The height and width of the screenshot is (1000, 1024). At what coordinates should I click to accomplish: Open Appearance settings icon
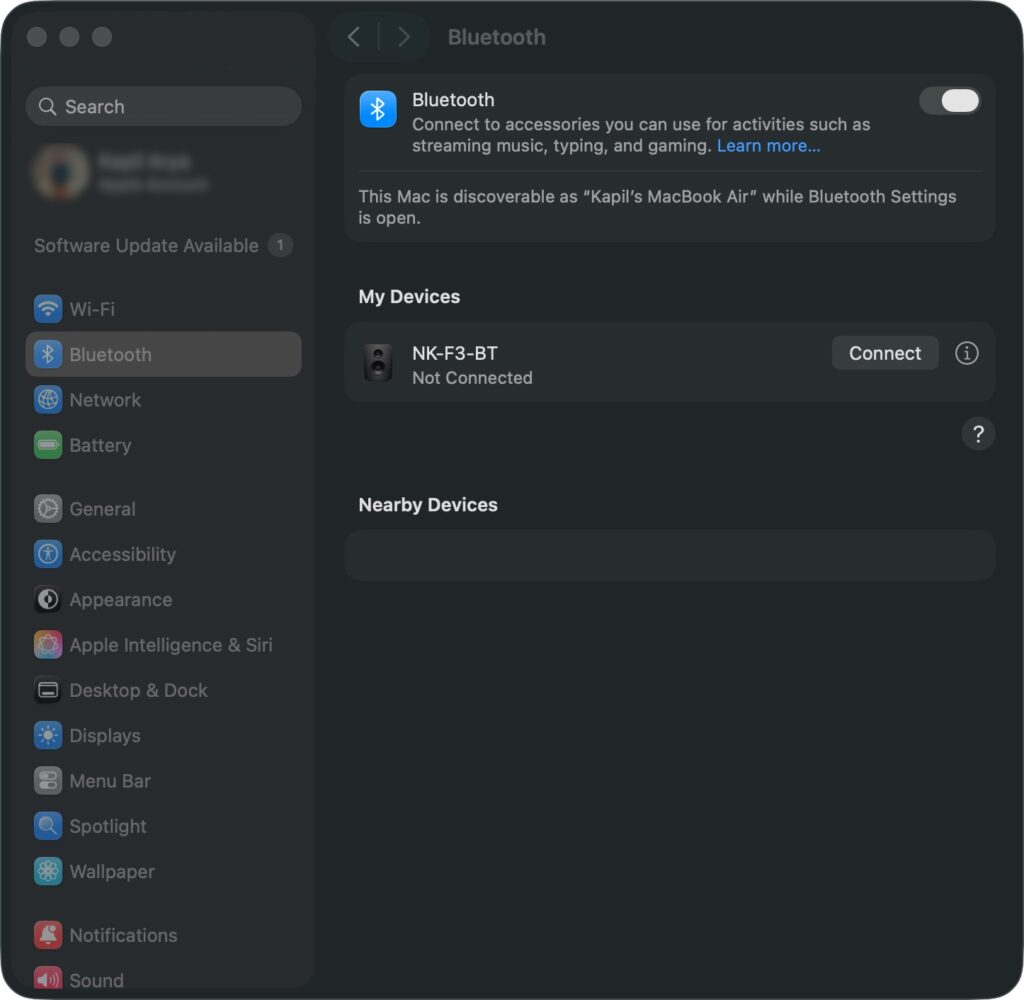pos(48,600)
